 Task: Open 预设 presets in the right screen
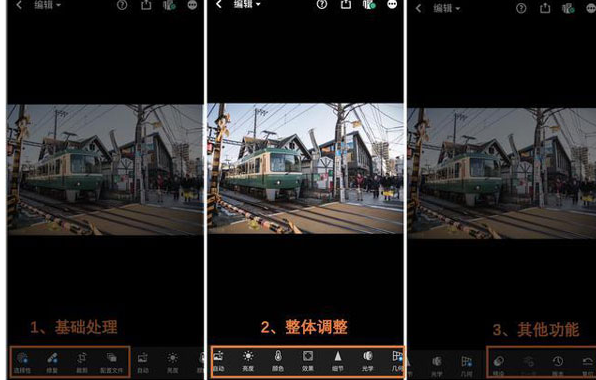pyautogui.click(x=498, y=366)
